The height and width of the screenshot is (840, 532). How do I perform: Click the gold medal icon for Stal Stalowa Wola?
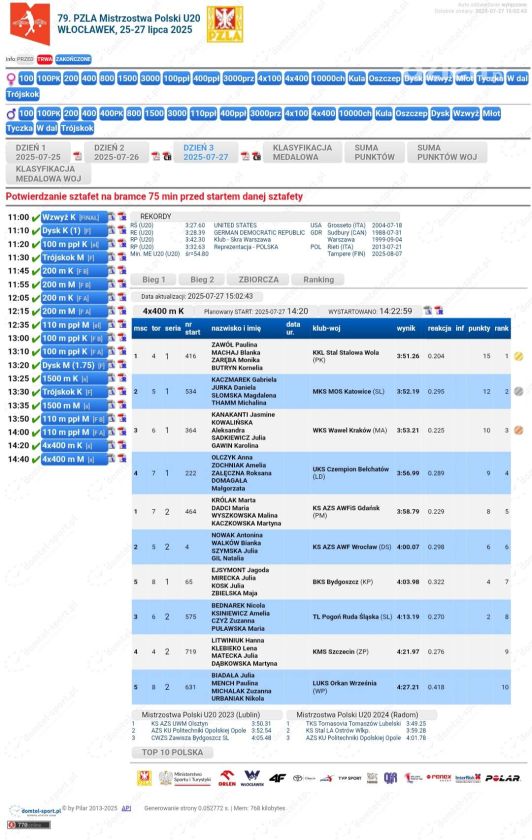[518, 356]
